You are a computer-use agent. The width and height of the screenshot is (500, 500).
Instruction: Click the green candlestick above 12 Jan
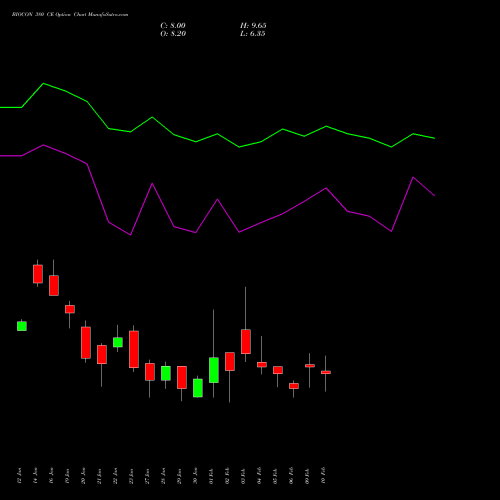tap(22, 326)
